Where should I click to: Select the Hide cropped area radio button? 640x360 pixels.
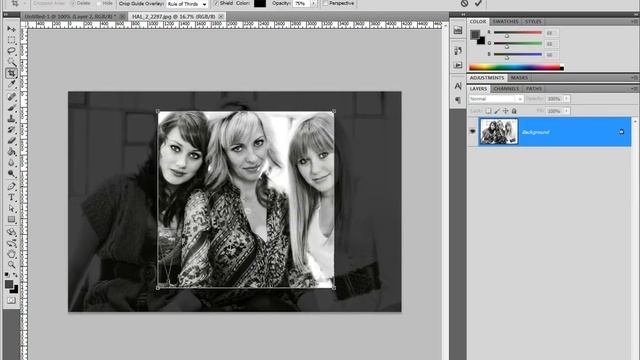coord(99,3)
